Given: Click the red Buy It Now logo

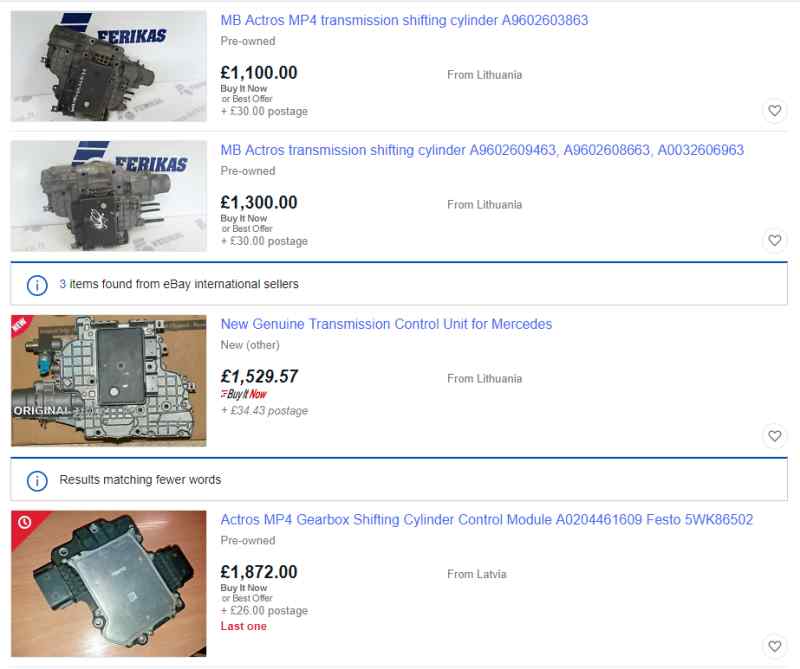Looking at the screenshot, I should click(x=244, y=394).
